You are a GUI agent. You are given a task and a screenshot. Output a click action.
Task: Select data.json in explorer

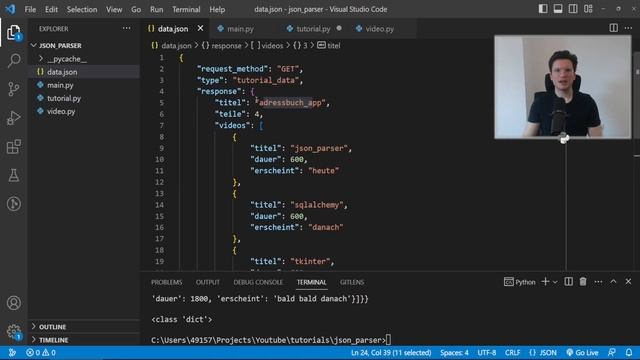pyautogui.click(x=62, y=72)
